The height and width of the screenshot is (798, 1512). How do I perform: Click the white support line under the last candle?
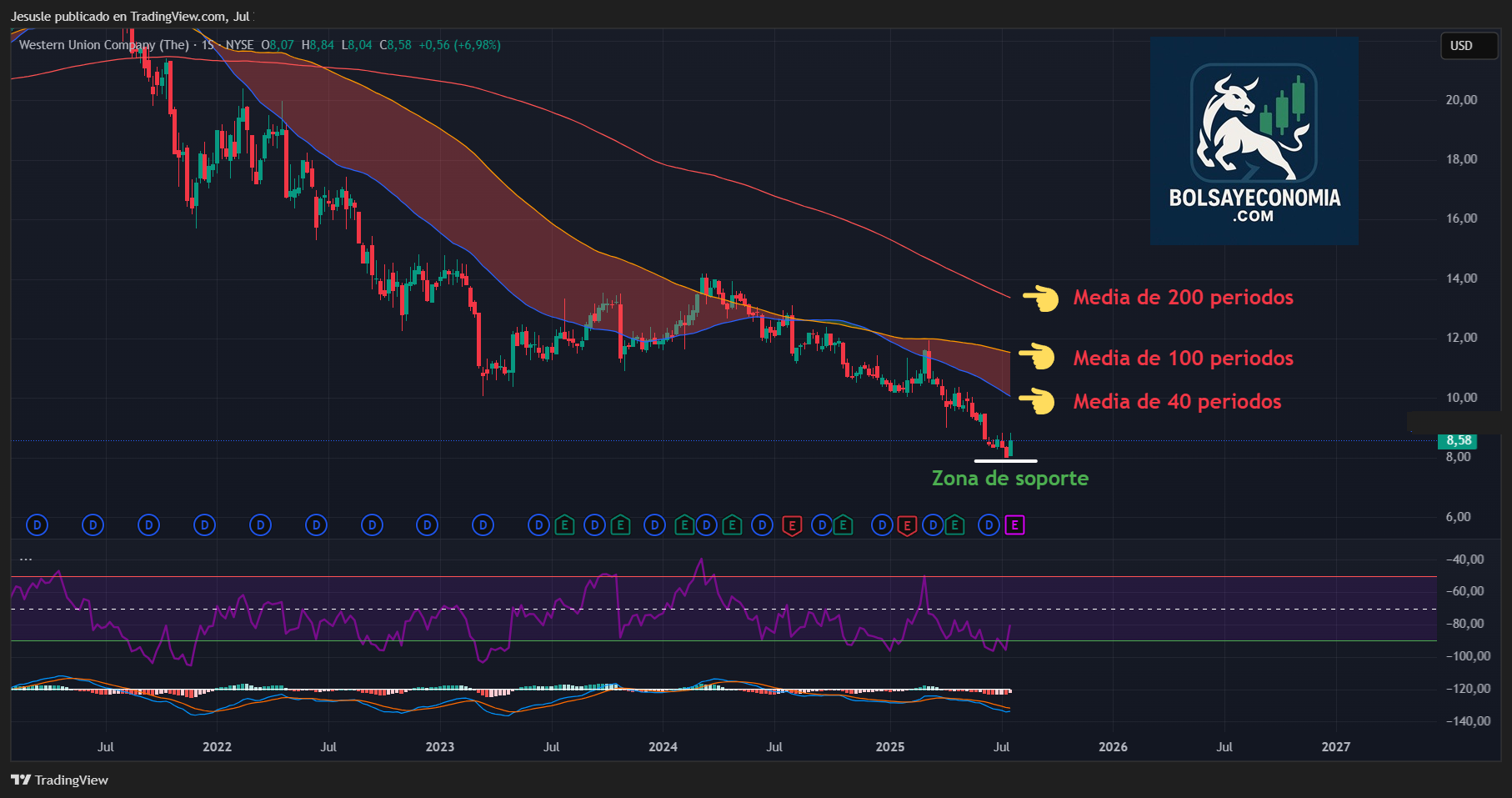[x=1005, y=460]
